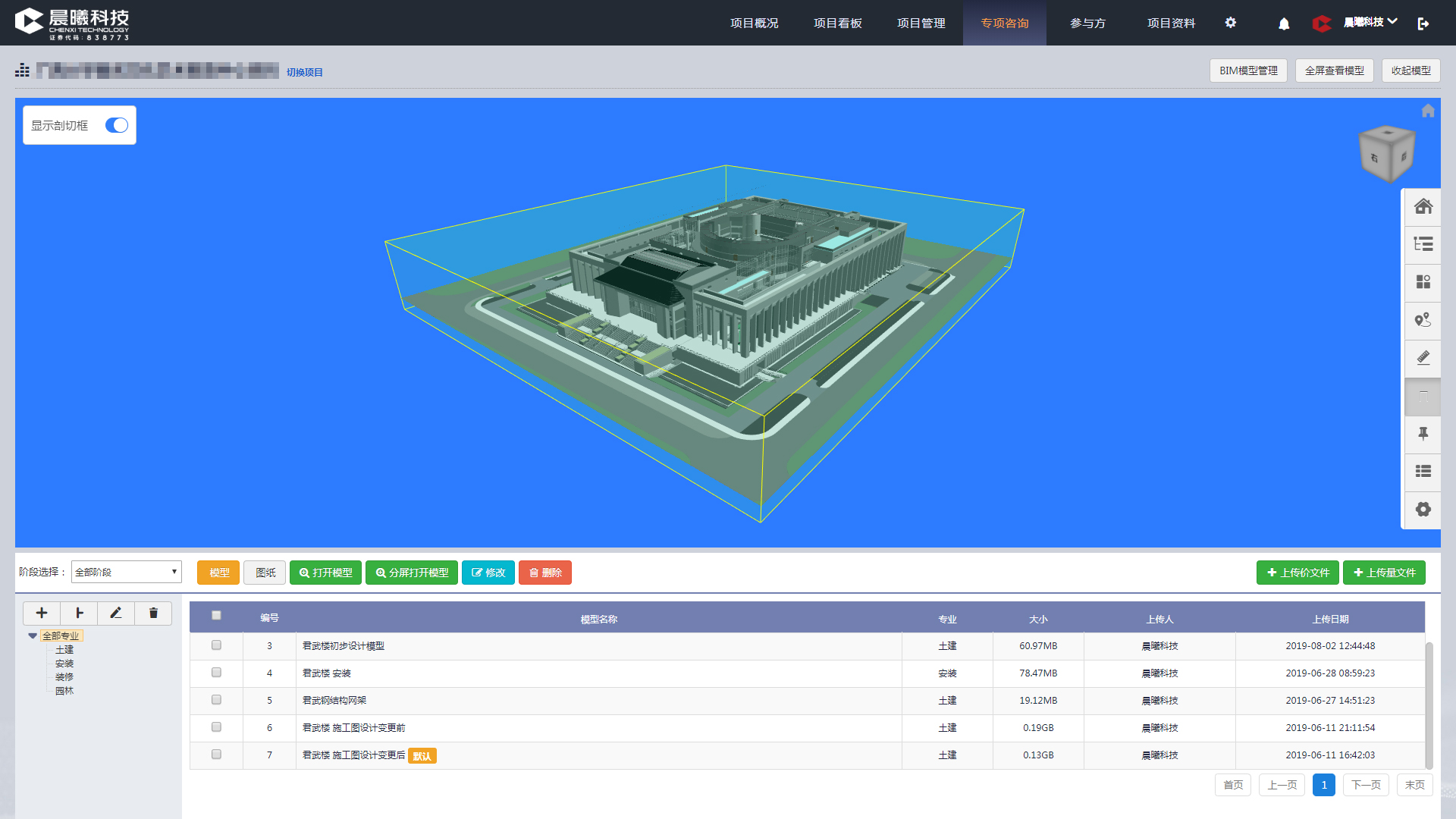Switch to the 图纸 tab
1456x819 pixels.
[265, 573]
